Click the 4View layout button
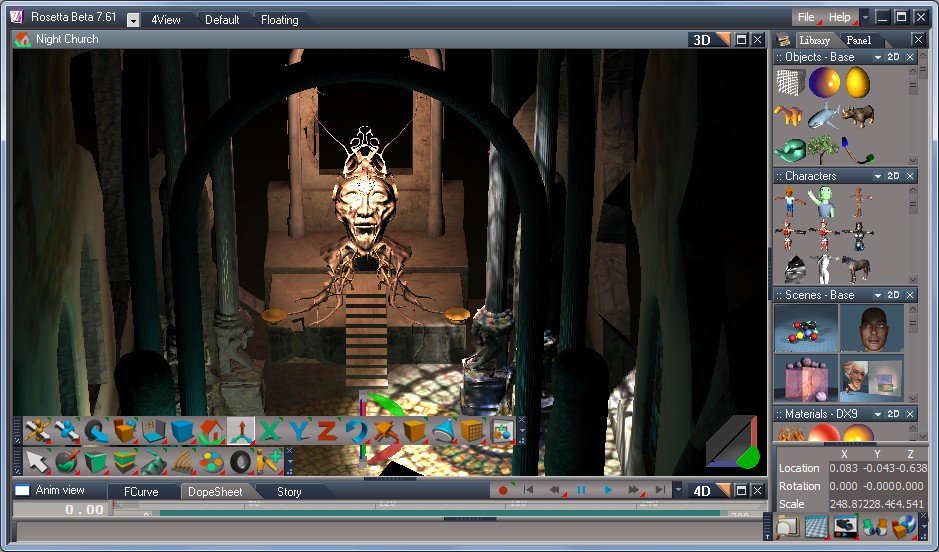The width and height of the screenshot is (939, 552). click(x=167, y=19)
